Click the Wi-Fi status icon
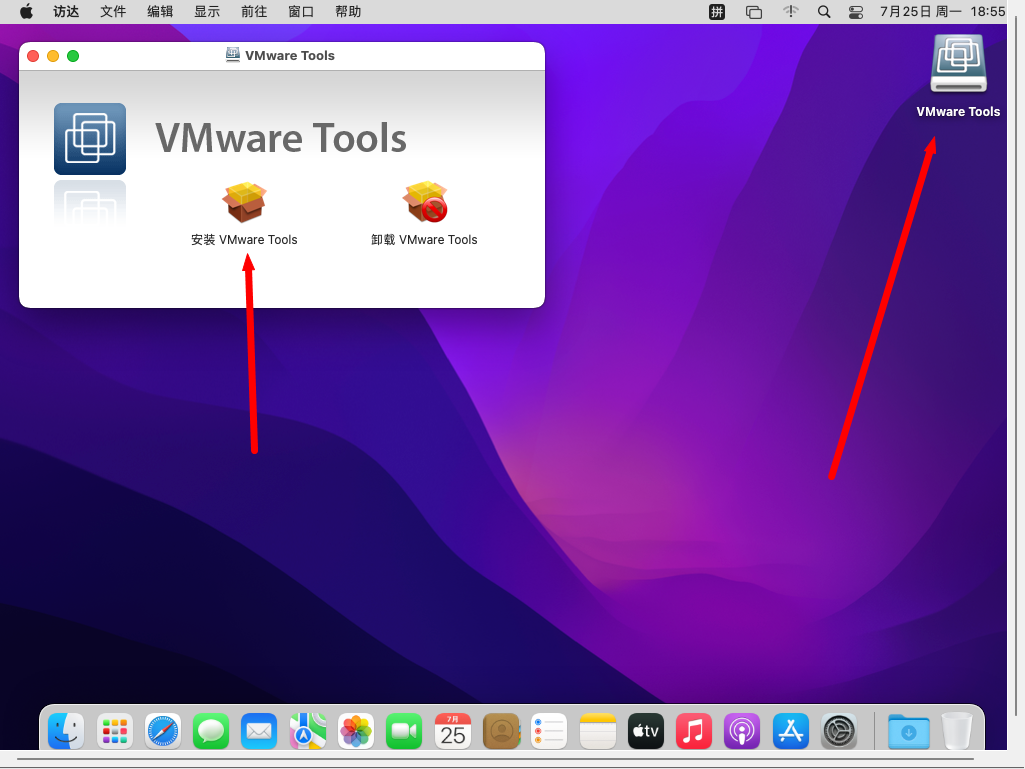 [791, 11]
